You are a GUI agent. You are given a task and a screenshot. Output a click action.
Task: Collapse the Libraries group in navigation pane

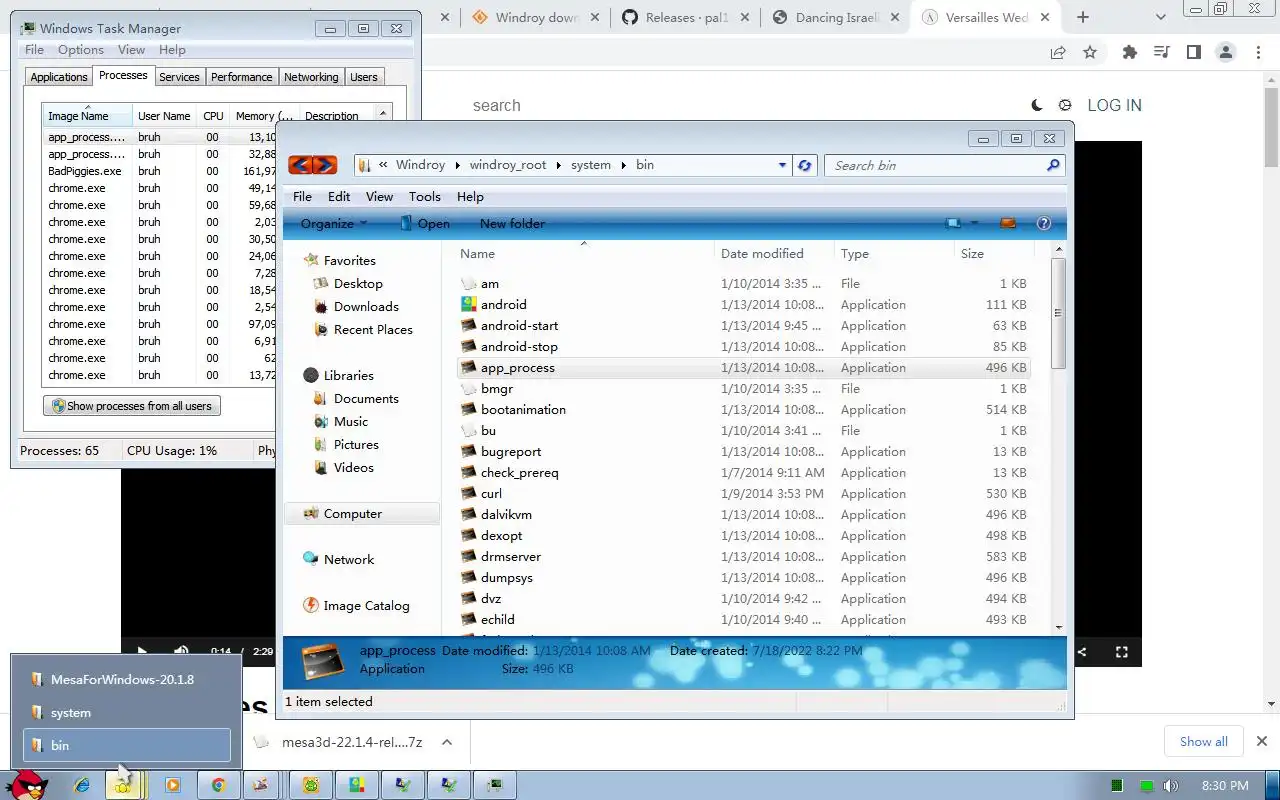(338, 375)
